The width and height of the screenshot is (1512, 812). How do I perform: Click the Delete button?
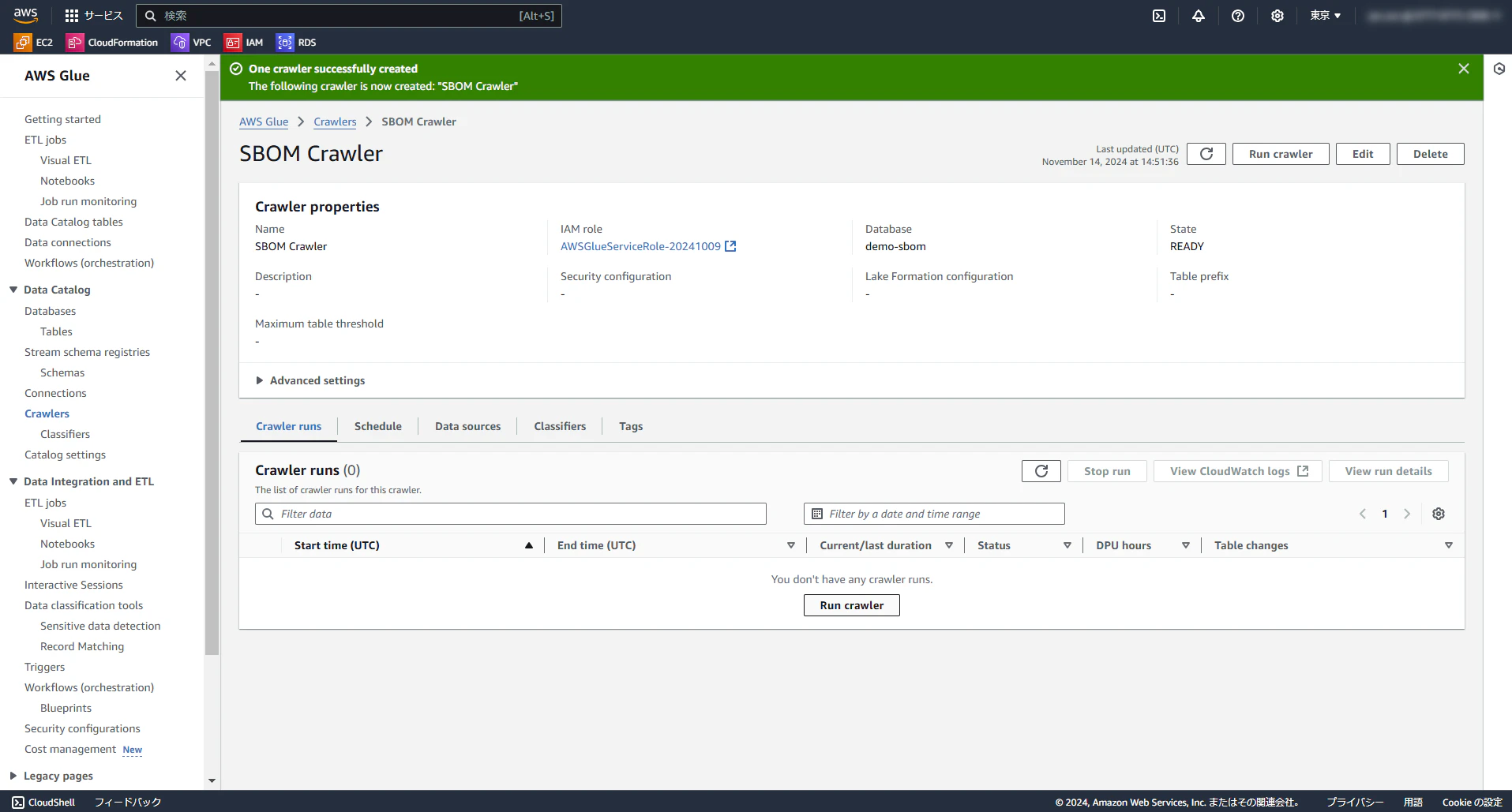point(1431,154)
